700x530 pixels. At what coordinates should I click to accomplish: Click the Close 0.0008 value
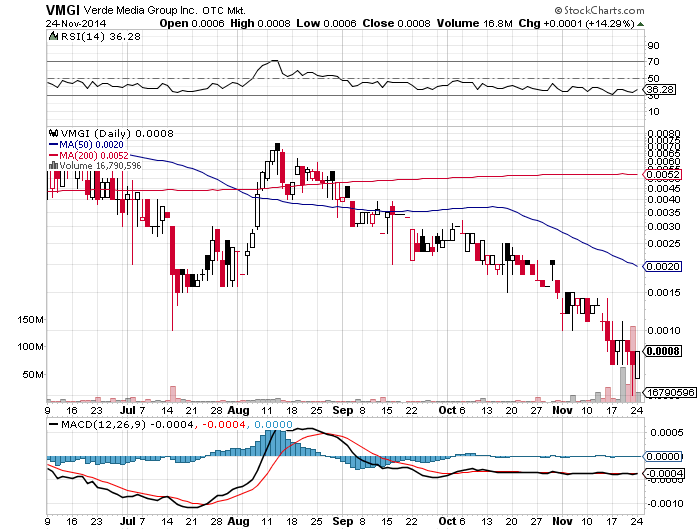pyautogui.click(x=396, y=23)
